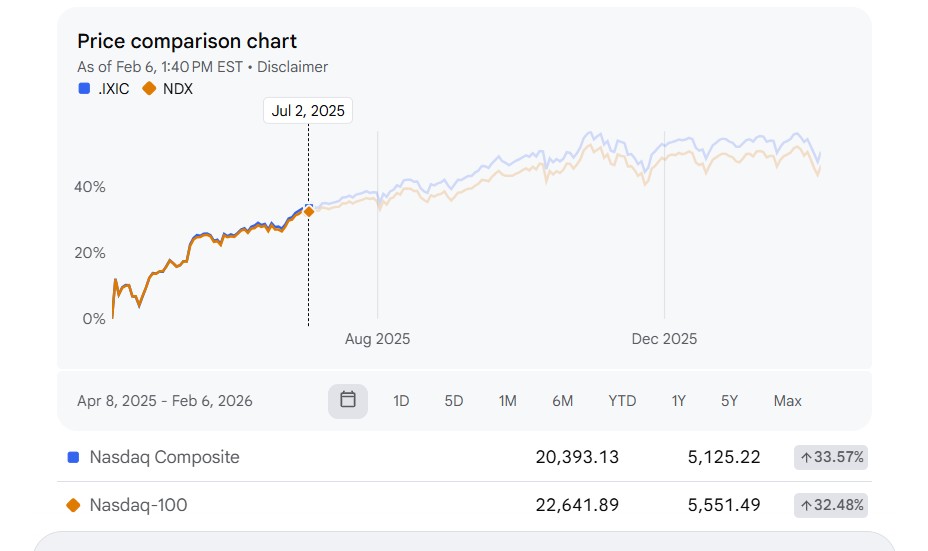Select the 5Y time range

click(729, 401)
